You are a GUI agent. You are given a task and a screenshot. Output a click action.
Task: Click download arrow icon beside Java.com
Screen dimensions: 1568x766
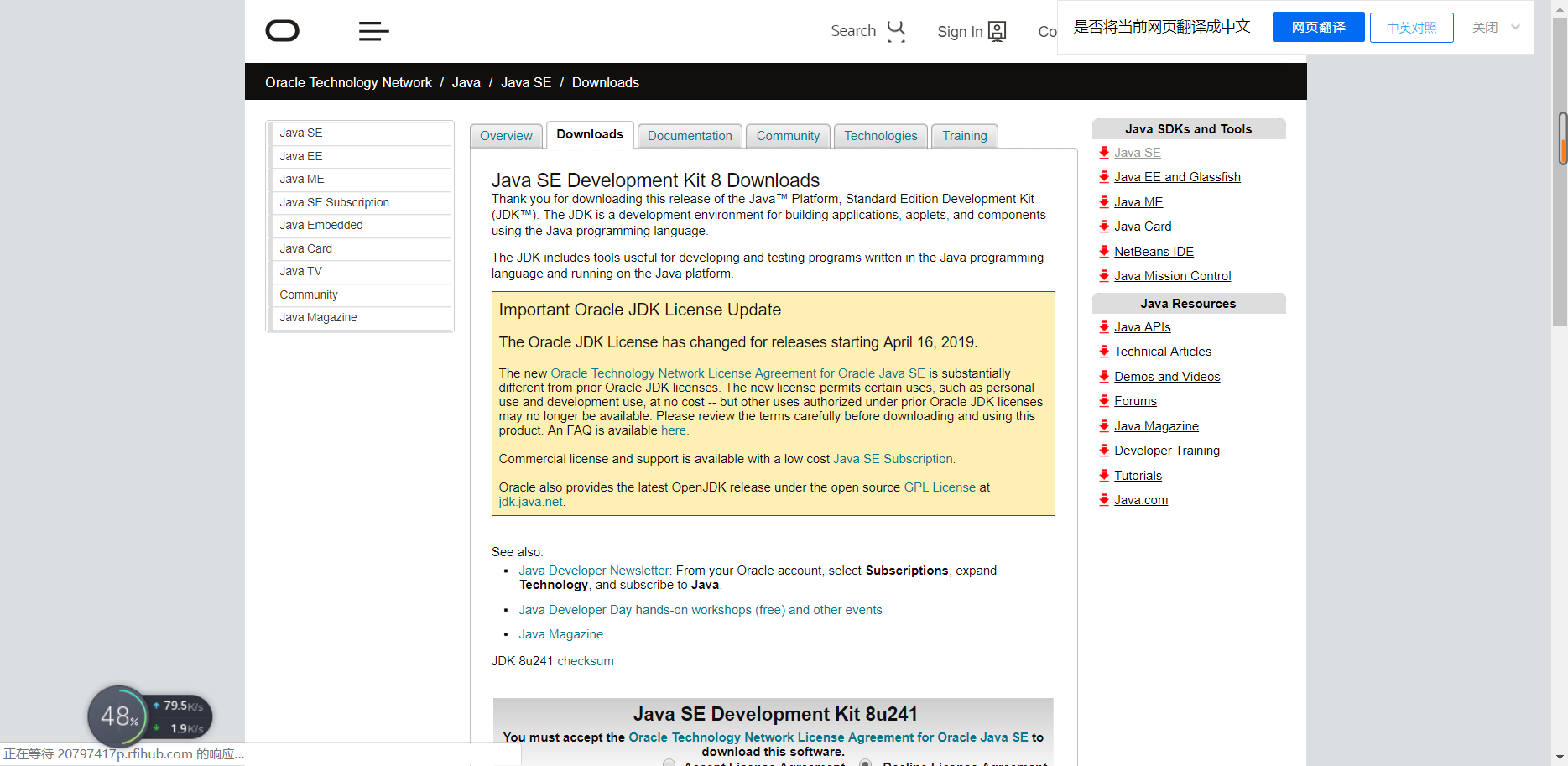coord(1104,500)
